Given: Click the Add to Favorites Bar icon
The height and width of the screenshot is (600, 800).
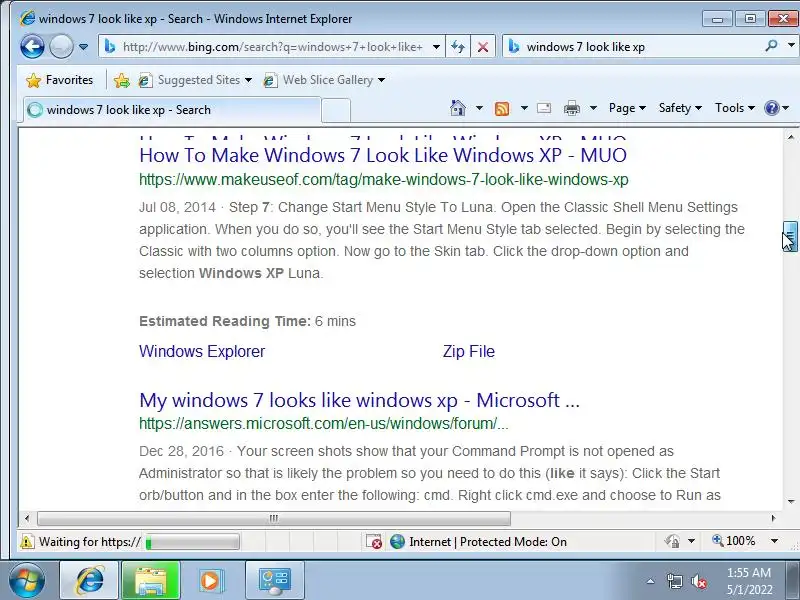Looking at the screenshot, I should click(x=122, y=80).
